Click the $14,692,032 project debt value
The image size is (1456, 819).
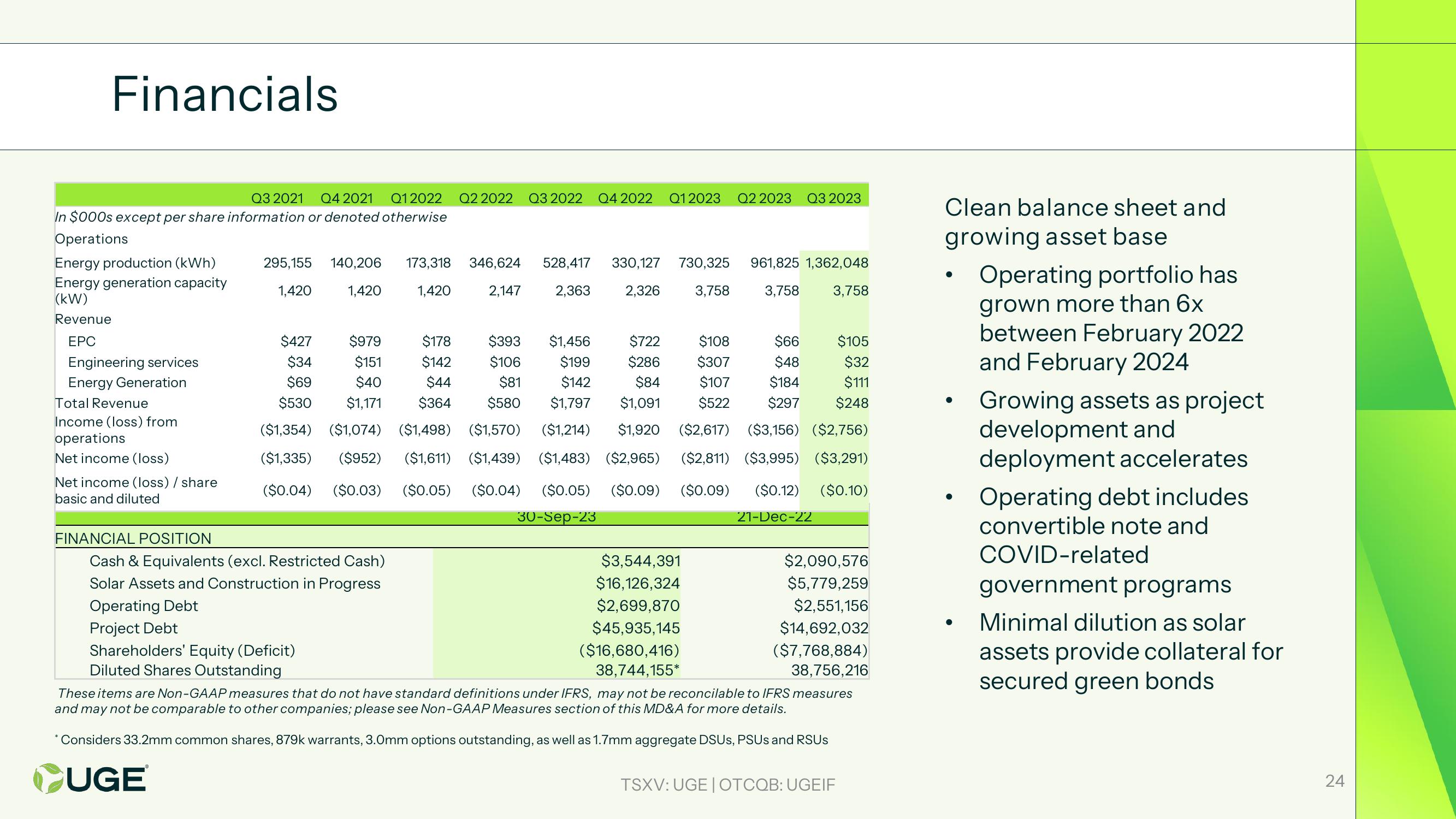824,628
